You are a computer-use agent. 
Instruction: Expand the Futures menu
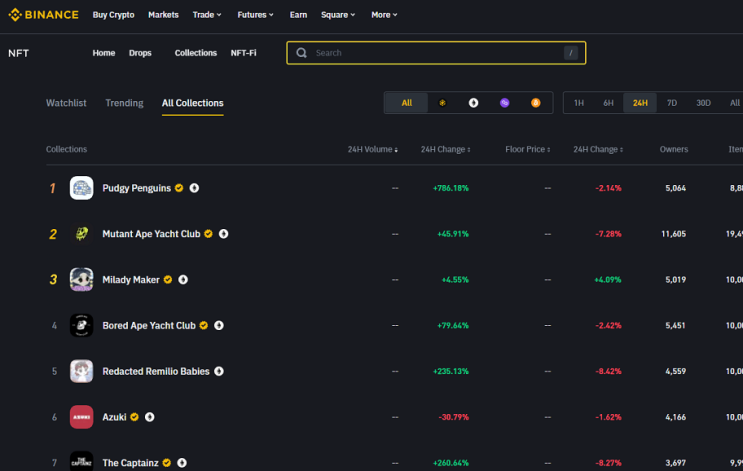255,15
